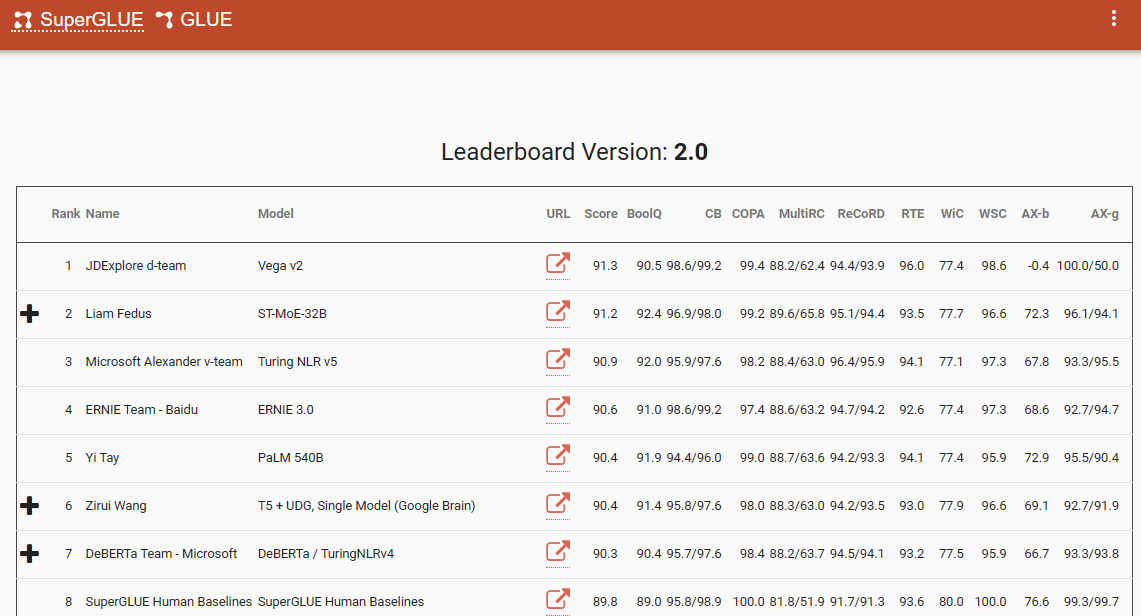The width and height of the screenshot is (1141, 616).
Task: Open the URL link for PaLM 540B
Action: pos(558,455)
